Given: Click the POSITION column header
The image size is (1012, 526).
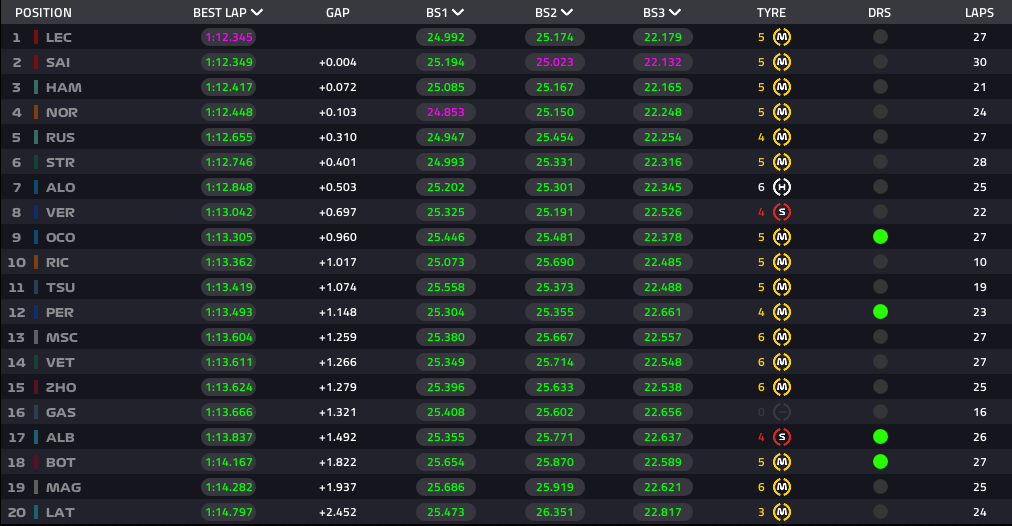Looking at the screenshot, I should pyautogui.click(x=43, y=12).
